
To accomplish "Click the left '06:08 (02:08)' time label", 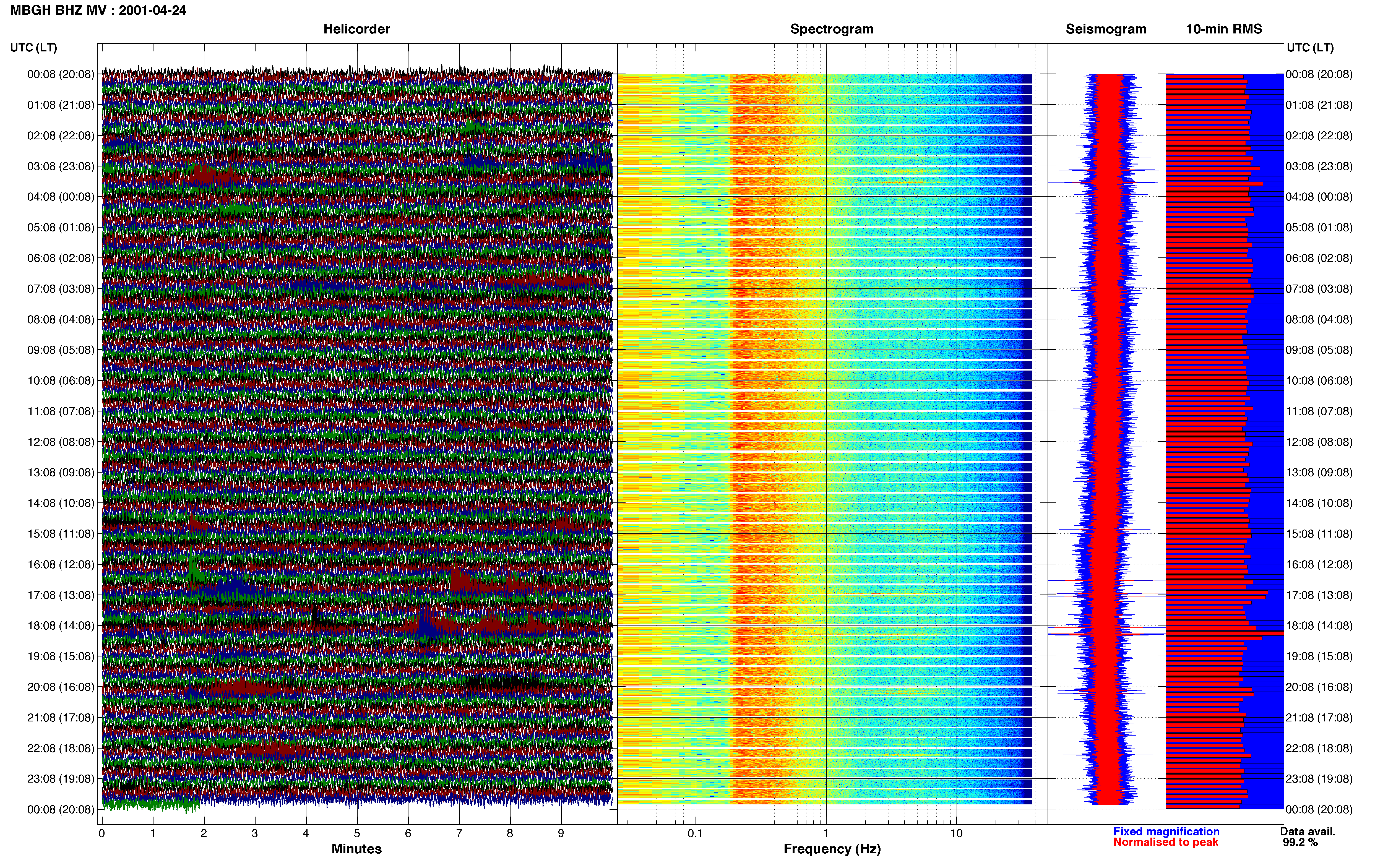I will coord(60,258).
